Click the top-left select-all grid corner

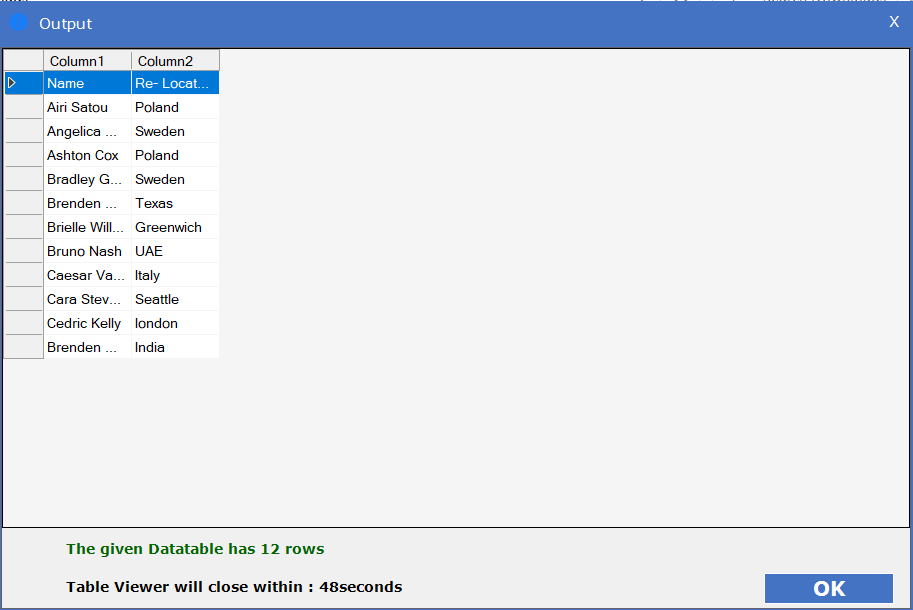coord(23,61)
